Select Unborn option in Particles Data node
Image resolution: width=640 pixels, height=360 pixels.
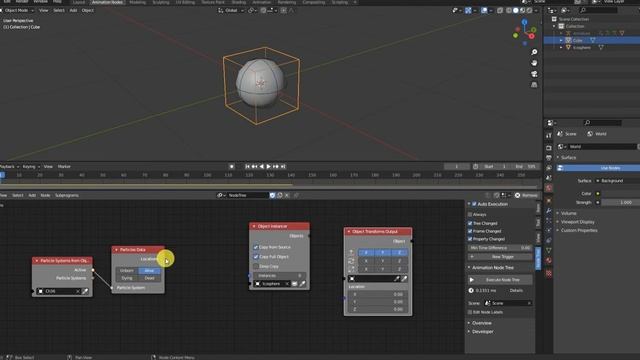[127, 271]
